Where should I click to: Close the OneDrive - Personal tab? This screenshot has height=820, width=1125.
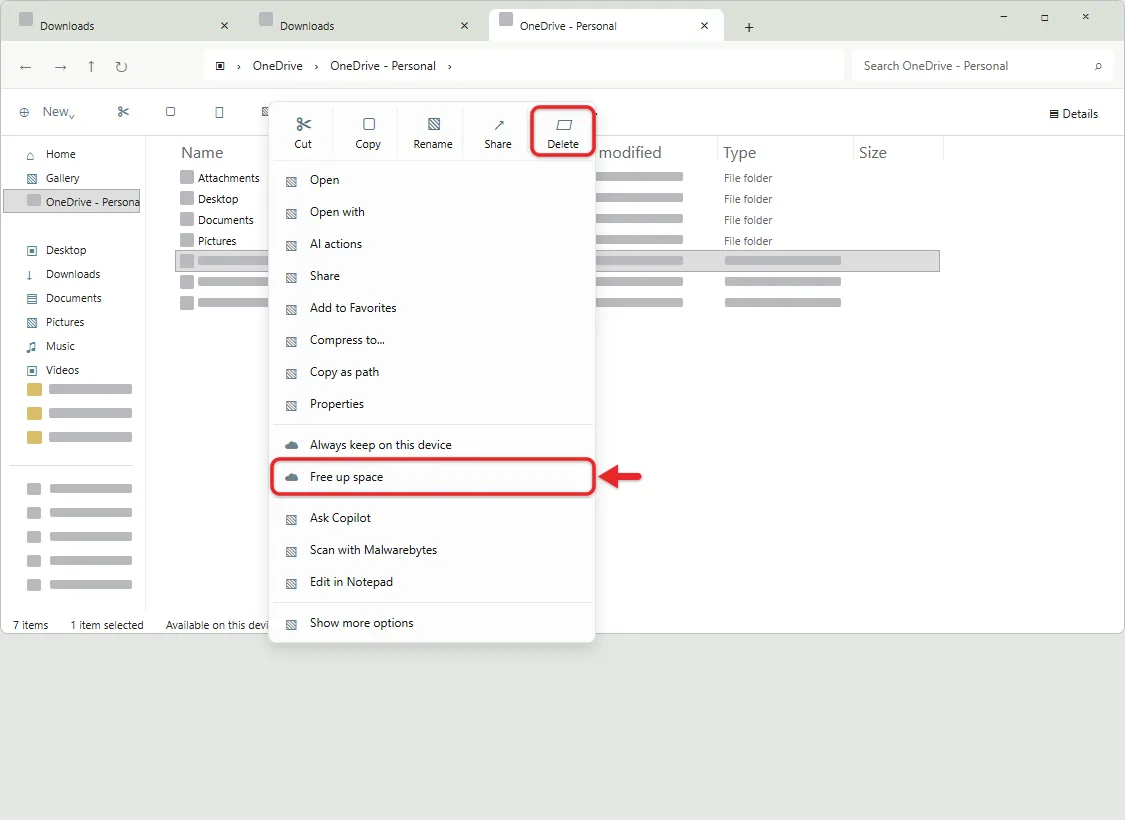tap(705, 26)
